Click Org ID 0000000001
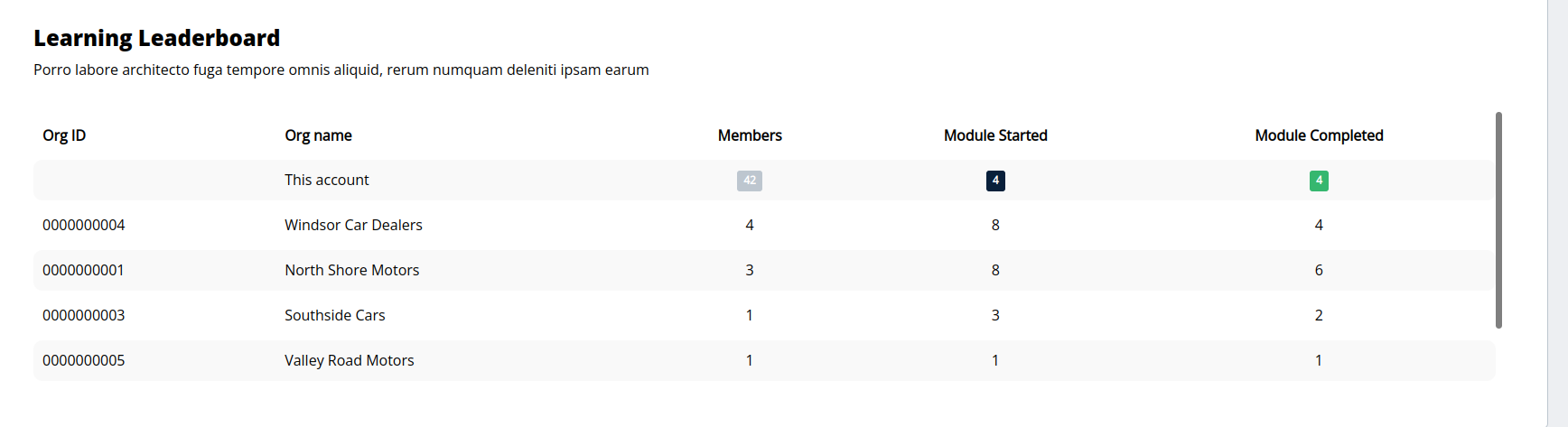This screenshot has width=1568, height=427. tap(83, 270)
